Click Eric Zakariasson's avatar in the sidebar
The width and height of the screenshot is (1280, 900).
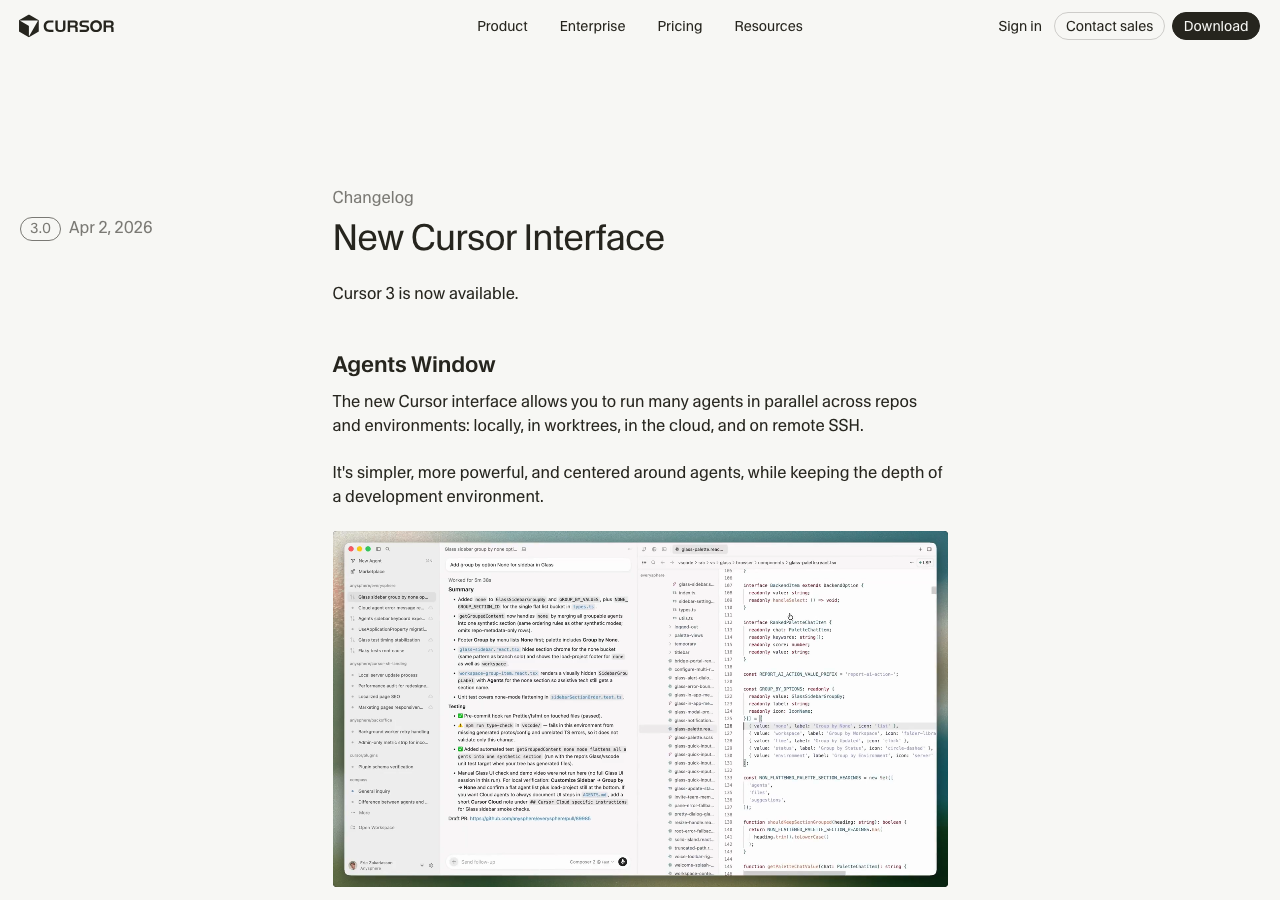coord(352,864)
